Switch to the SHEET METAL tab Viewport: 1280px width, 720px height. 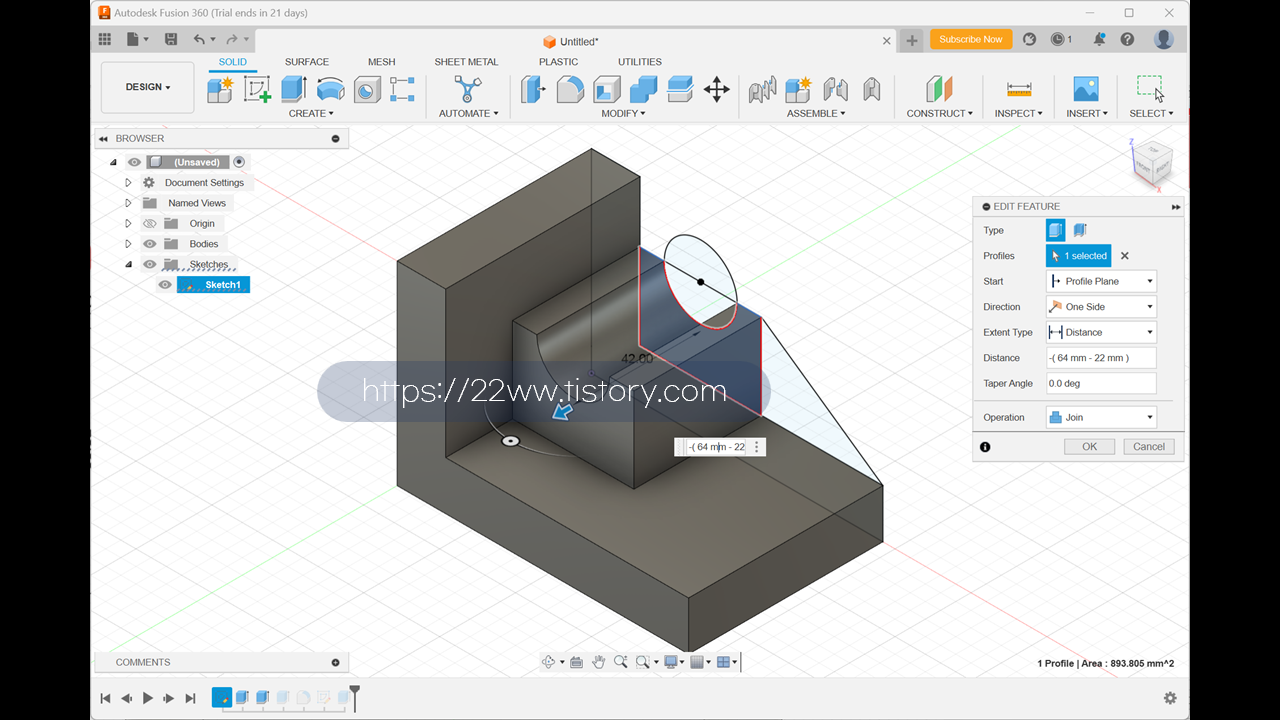(466, 62)
